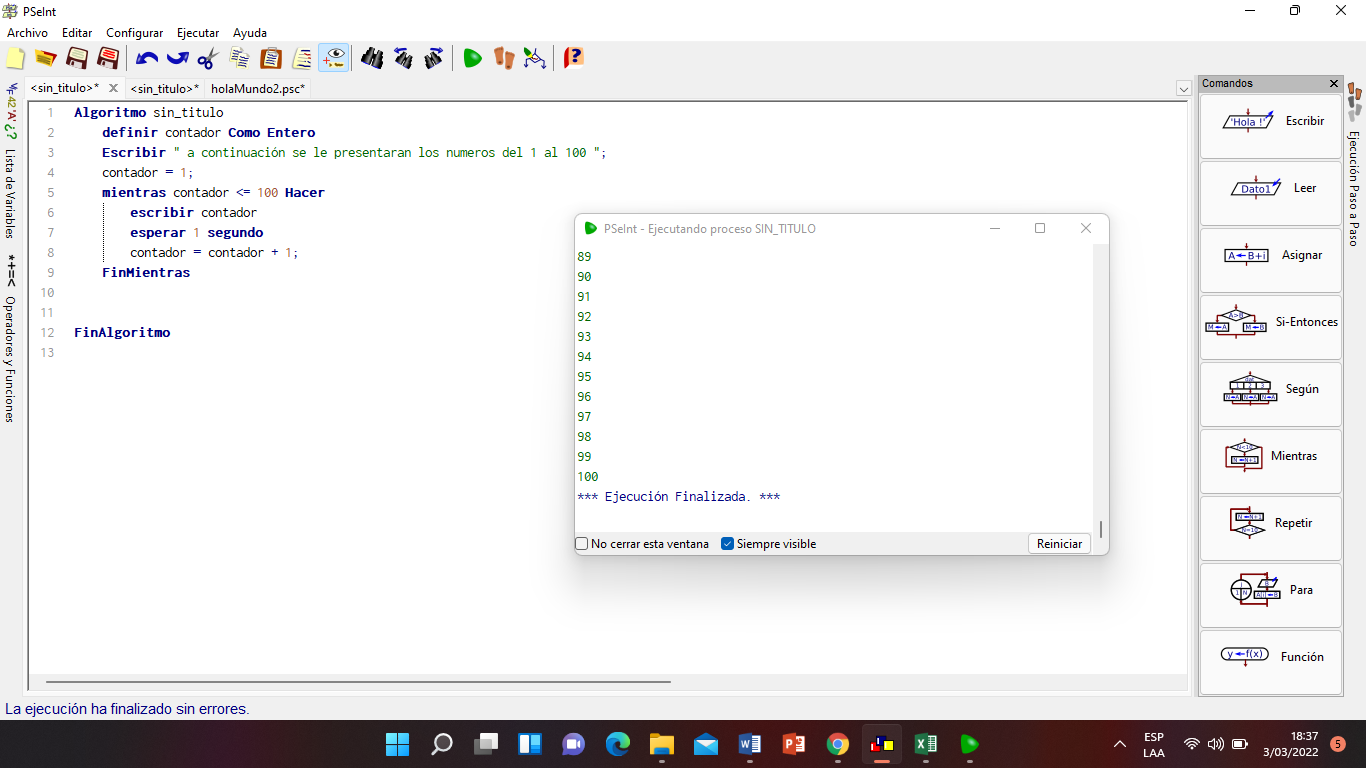
Task: Click the indent-correction toolbar icon
Action: (x=302, y=58)
